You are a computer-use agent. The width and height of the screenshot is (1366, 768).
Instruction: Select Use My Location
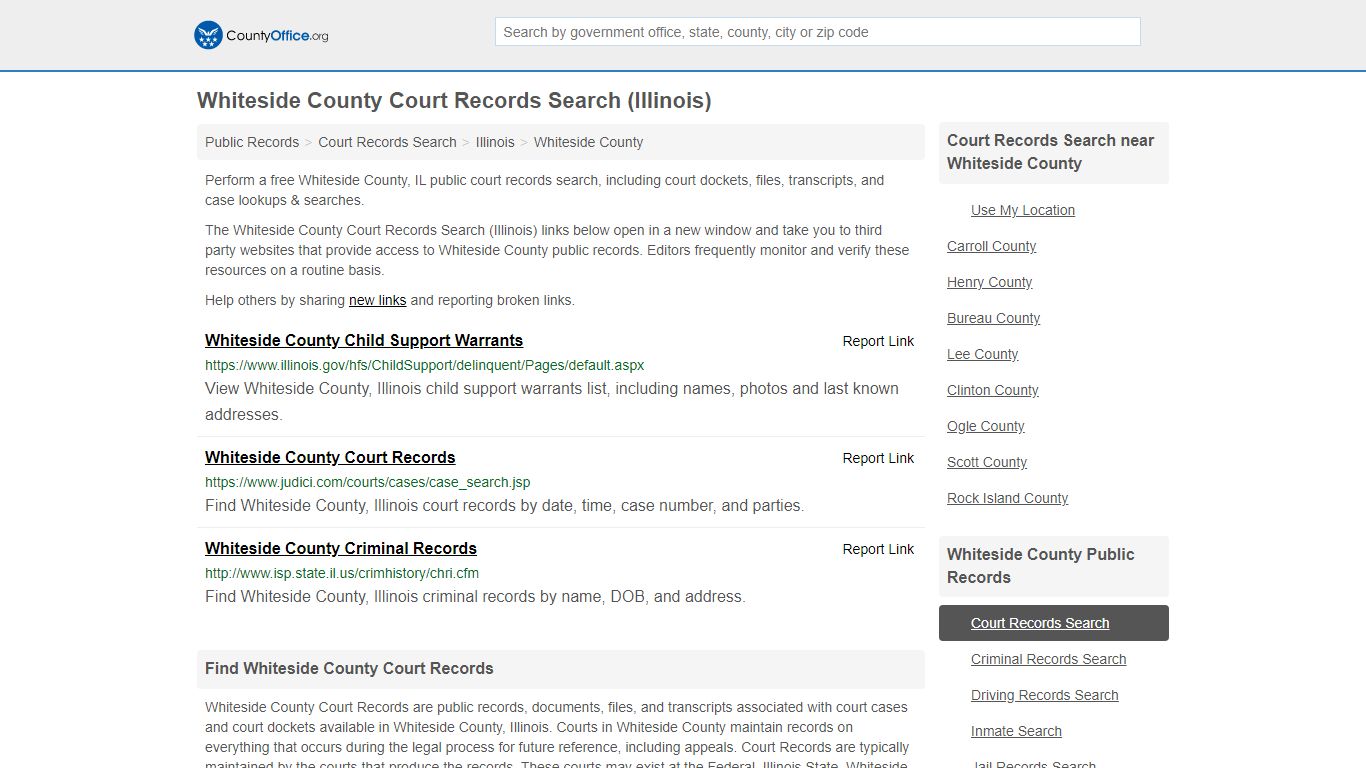[1023, 210]
